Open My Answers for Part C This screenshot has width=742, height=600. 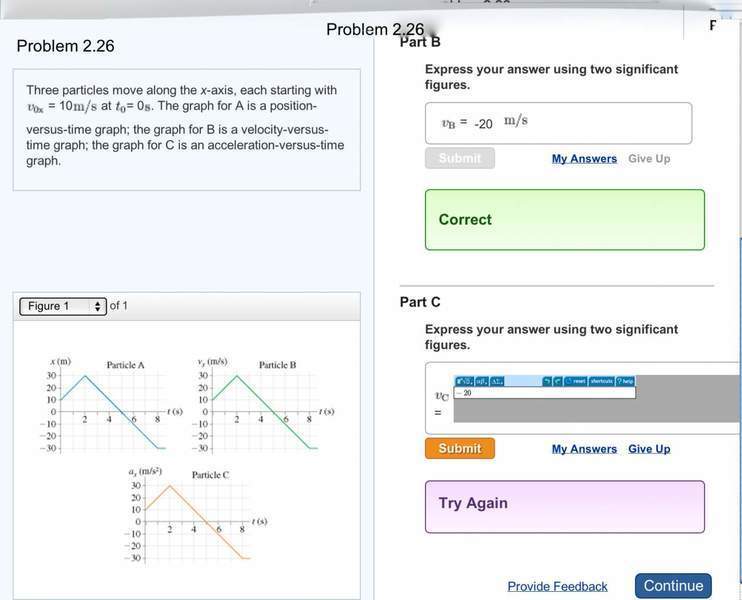(584, 449)
